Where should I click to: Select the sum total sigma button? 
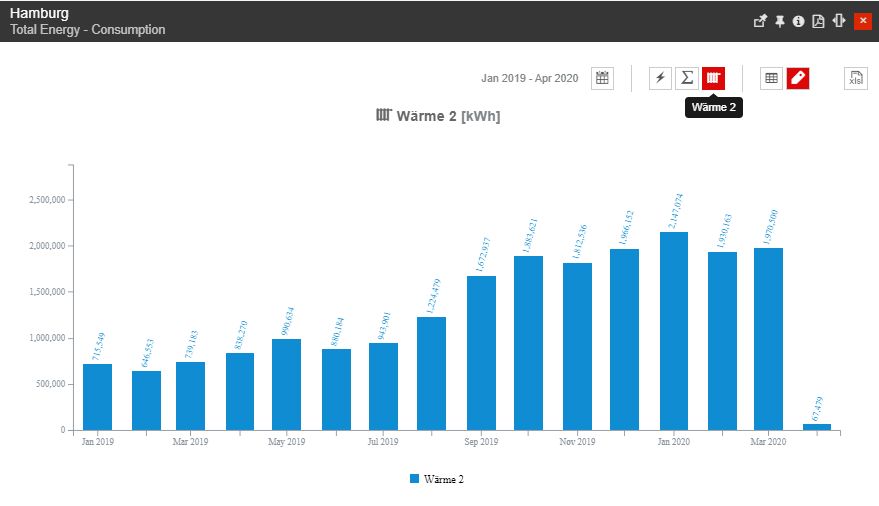tap(686, 78)
